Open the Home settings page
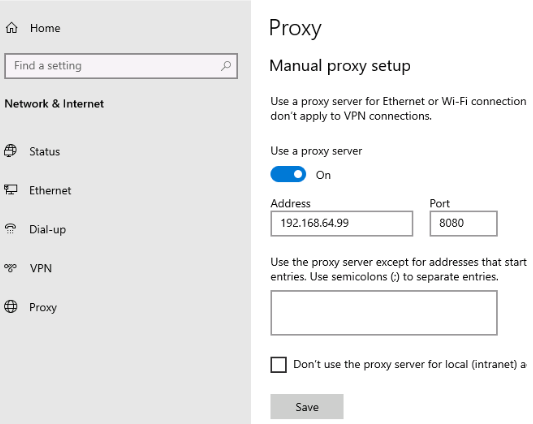 45,28
